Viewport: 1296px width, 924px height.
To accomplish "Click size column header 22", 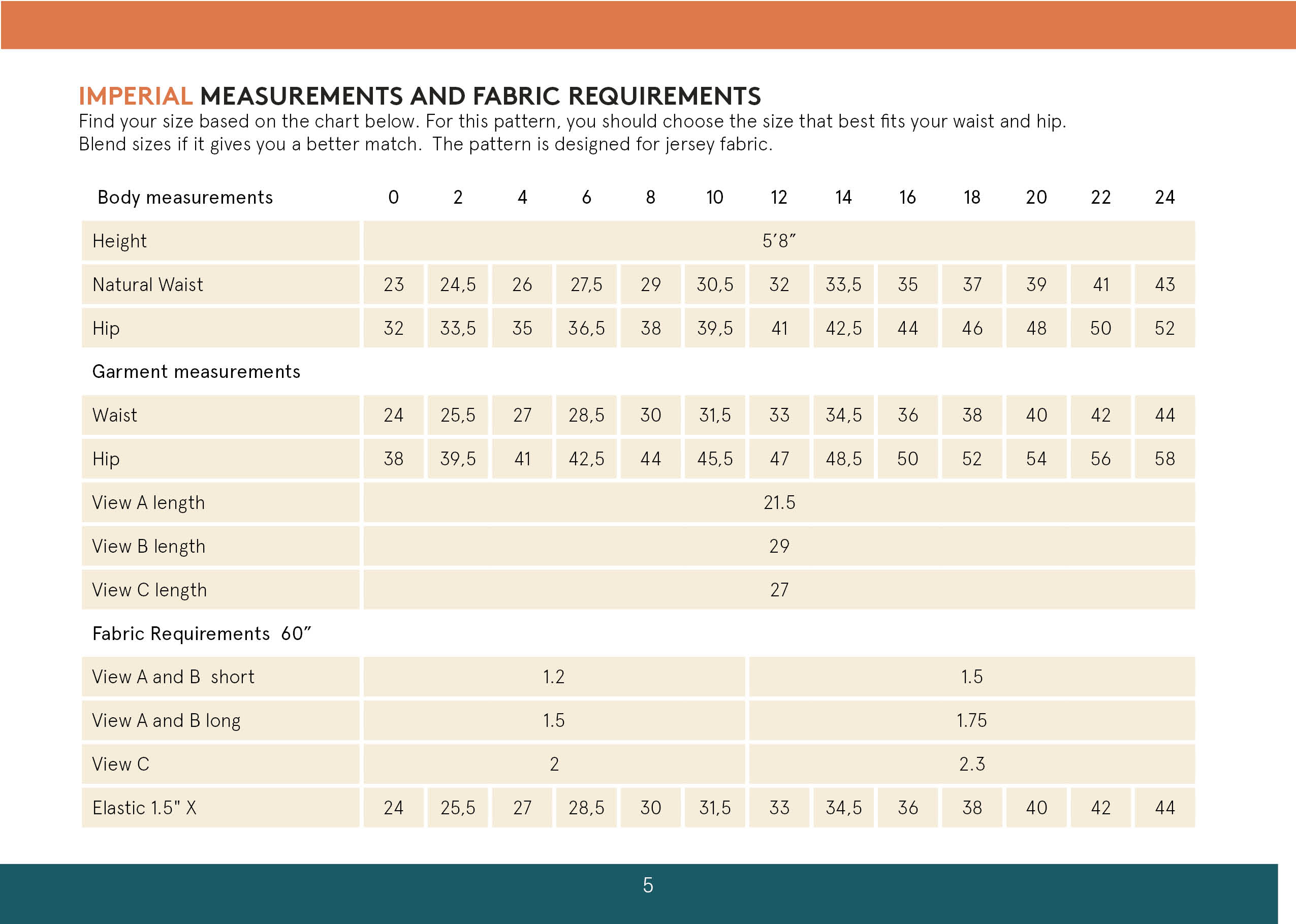I will [1100, 198].
